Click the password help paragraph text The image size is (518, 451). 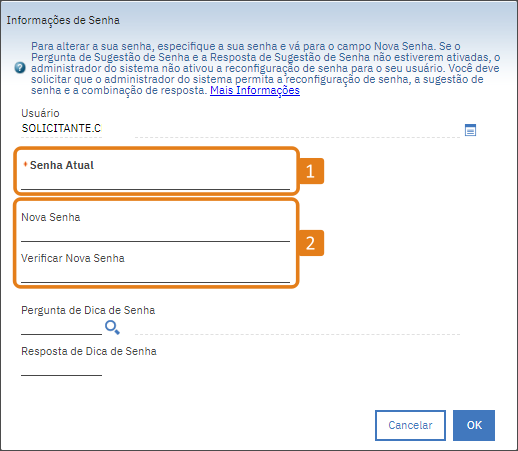265,68
